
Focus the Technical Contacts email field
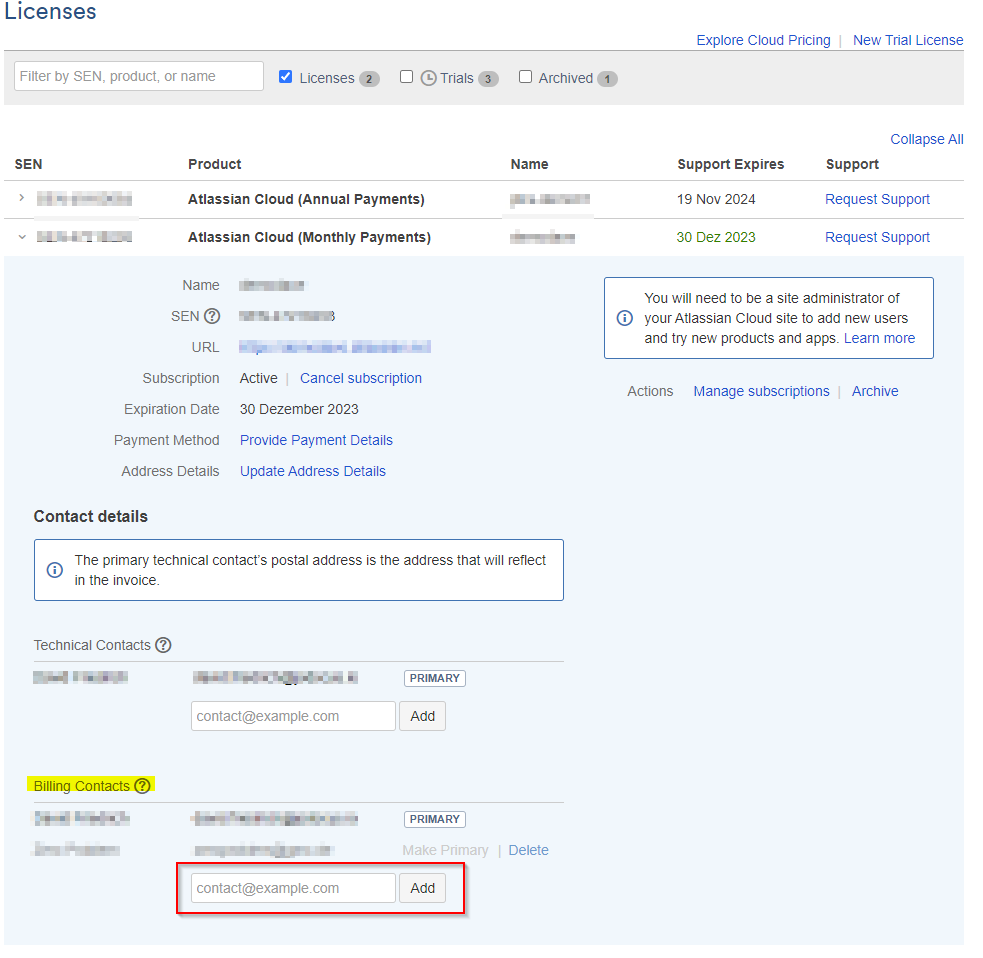tap(293, 716)
